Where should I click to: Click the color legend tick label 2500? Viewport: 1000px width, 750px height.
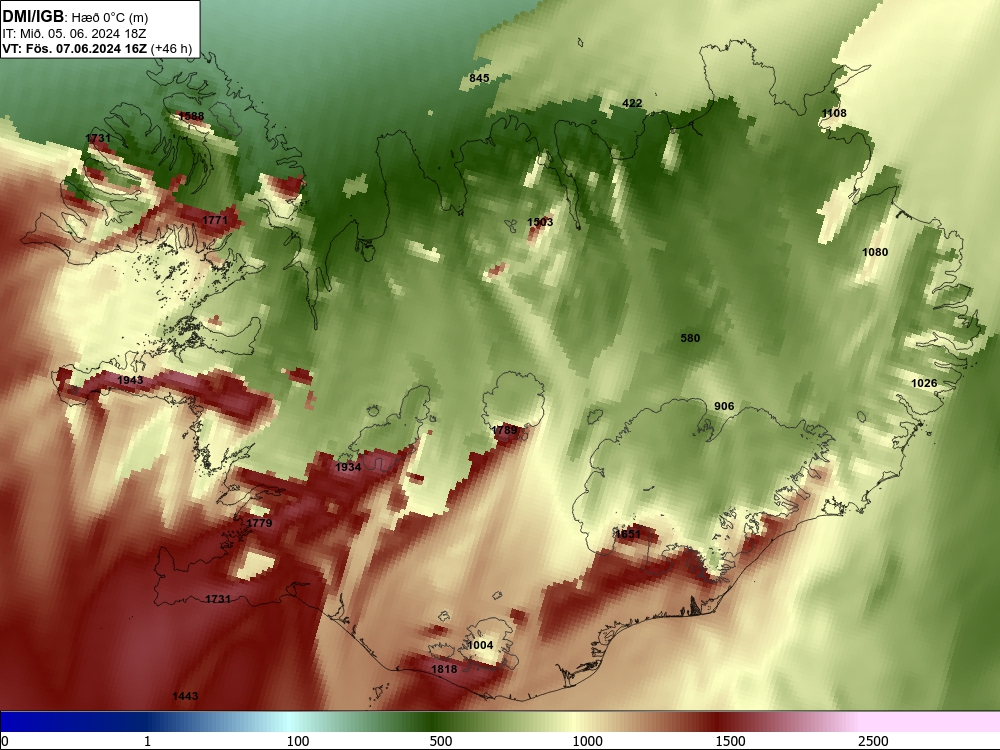(873, 741)
